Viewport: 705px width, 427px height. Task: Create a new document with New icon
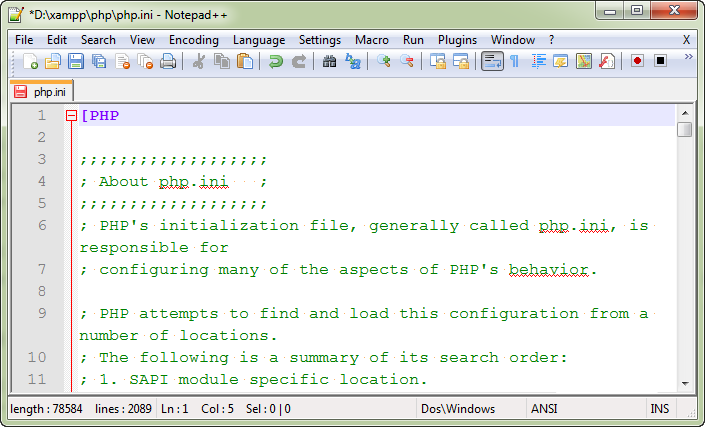[x=29, y=61]
